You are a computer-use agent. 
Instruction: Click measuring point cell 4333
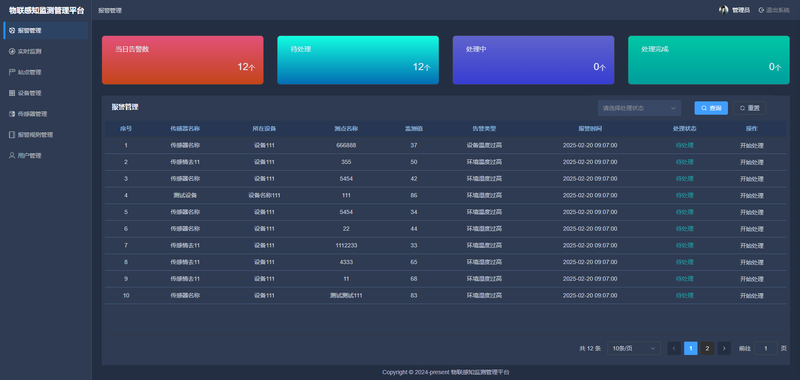(x=346, y=262)
